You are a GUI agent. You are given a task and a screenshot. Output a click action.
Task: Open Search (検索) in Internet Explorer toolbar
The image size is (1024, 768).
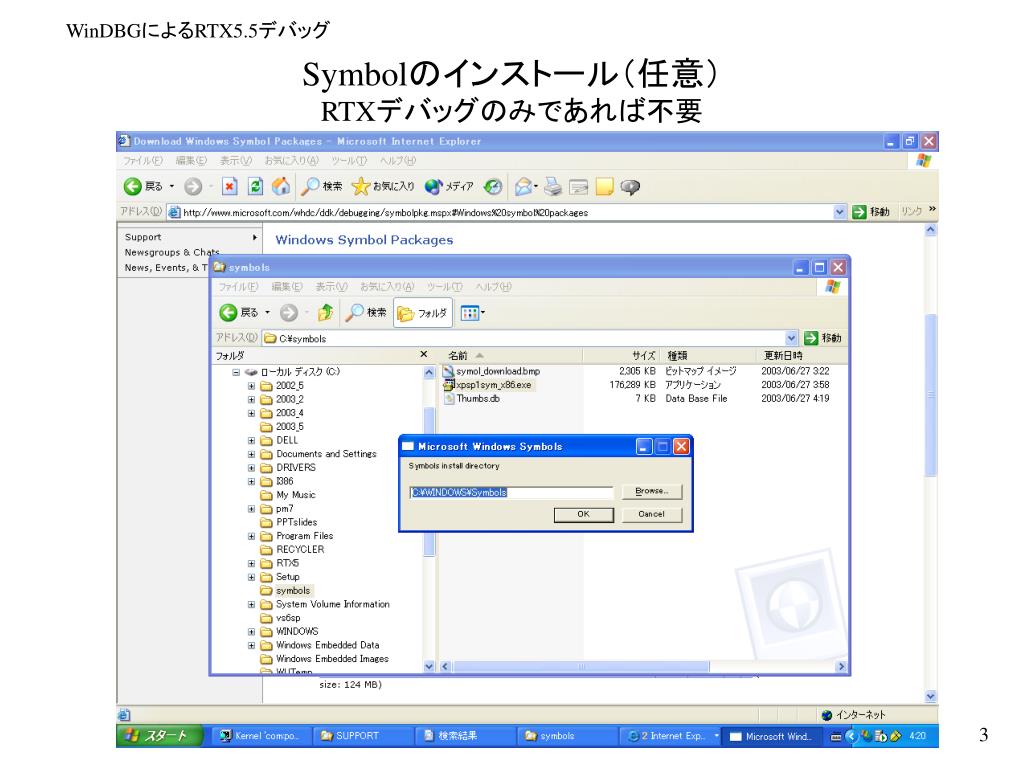coord(321,187)
